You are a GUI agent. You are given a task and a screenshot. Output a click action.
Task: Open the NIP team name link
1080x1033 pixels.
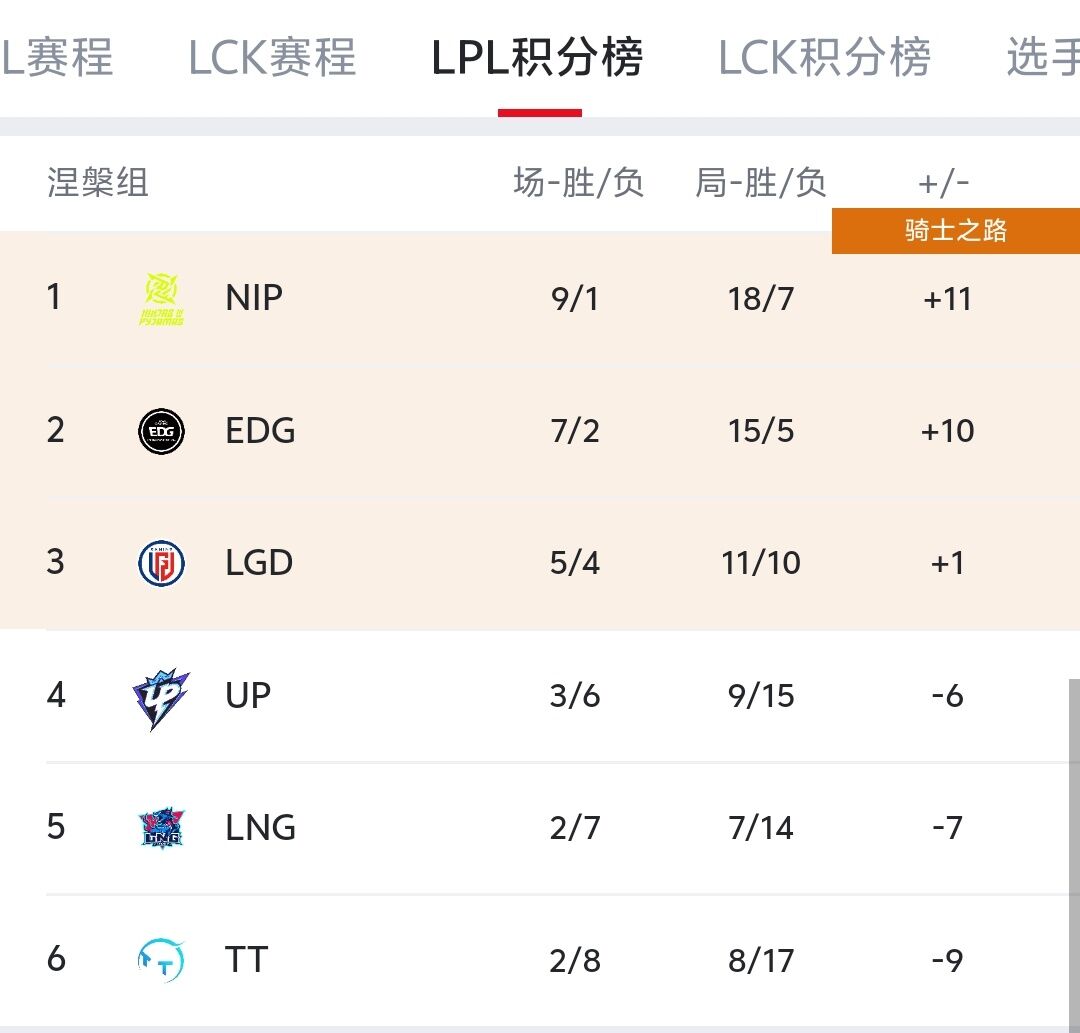254,298
